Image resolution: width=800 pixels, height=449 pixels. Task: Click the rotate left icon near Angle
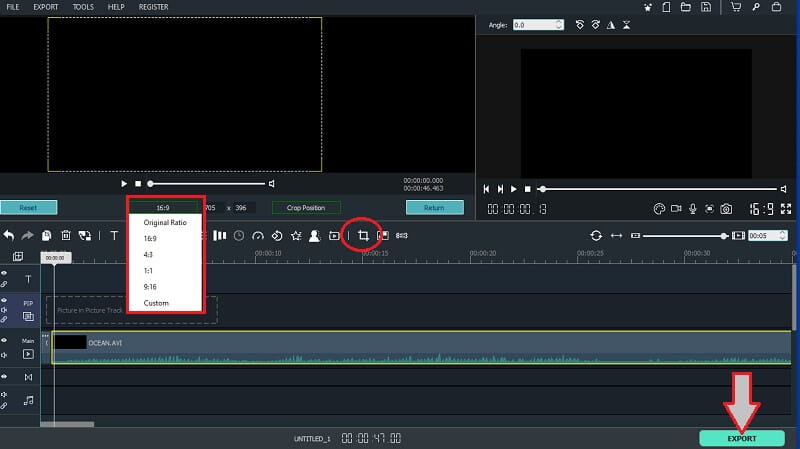[580, 24]
